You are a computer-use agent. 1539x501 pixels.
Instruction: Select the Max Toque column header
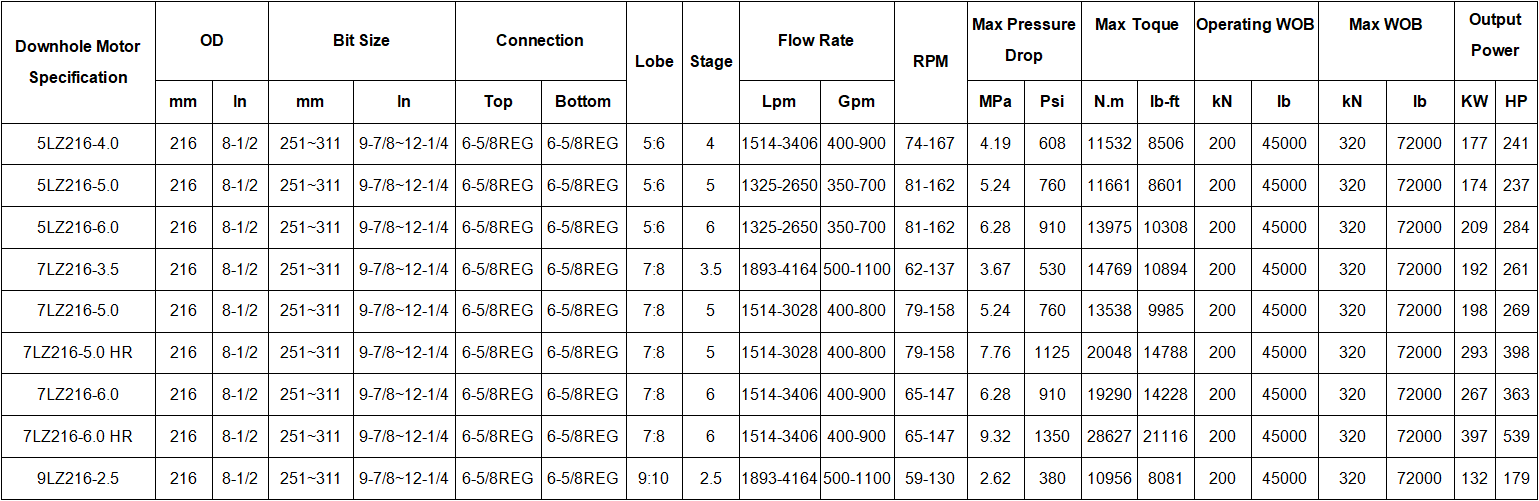1137,24
